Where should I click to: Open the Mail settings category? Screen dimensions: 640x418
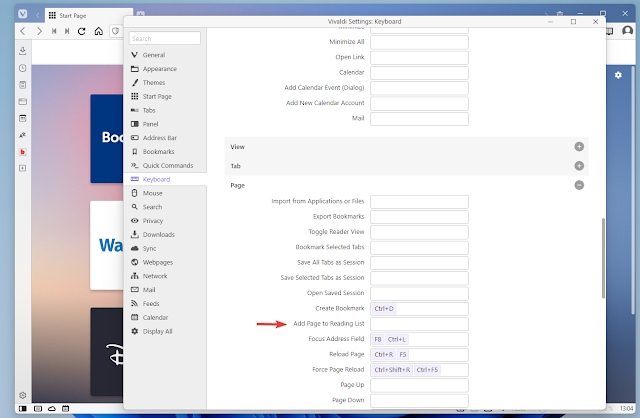click(165, 290)
